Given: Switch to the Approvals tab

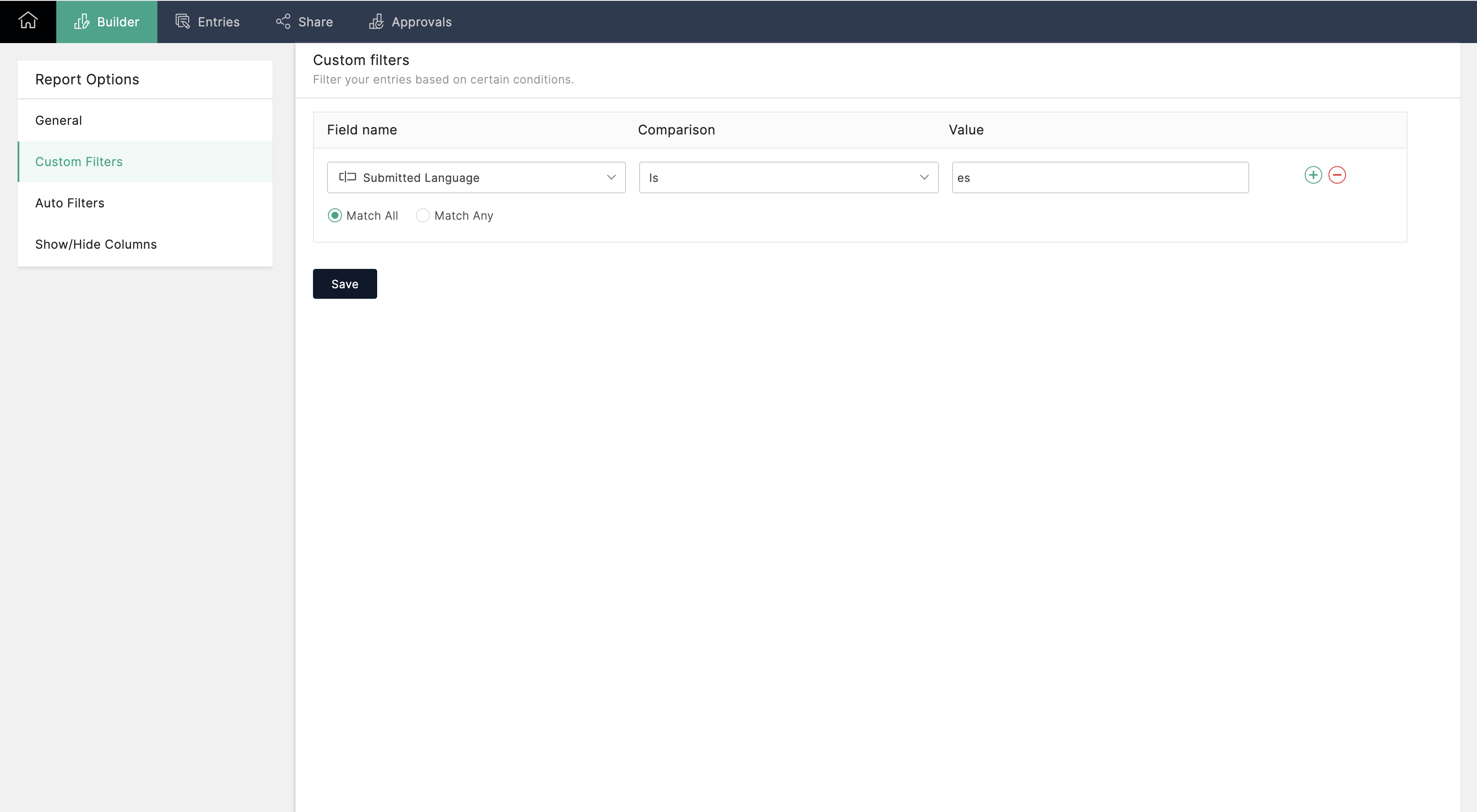Looking at the screenshot, I should pyautogui.click(x=411, y=22).
